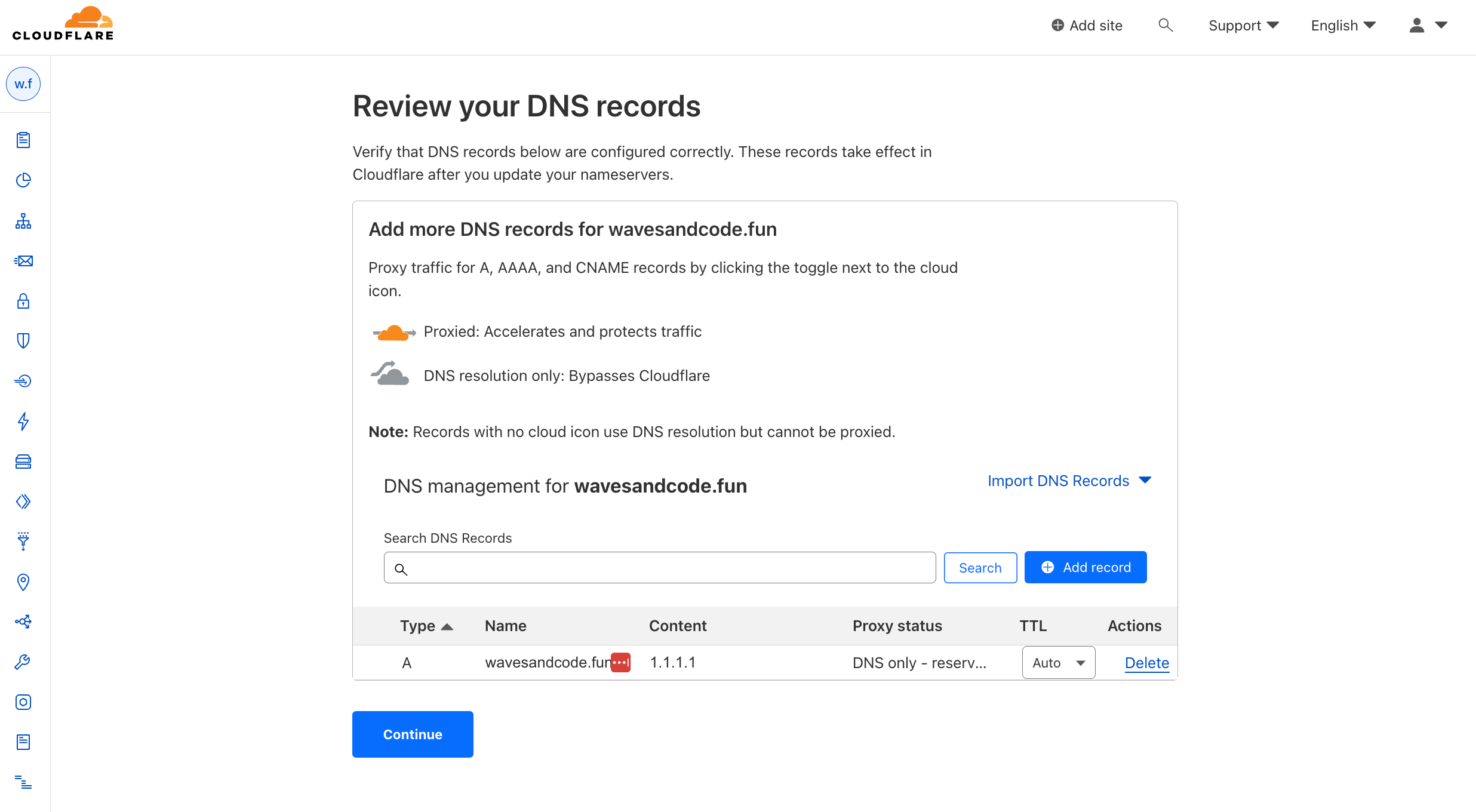Click the TTL column header

pos(1033,626)
